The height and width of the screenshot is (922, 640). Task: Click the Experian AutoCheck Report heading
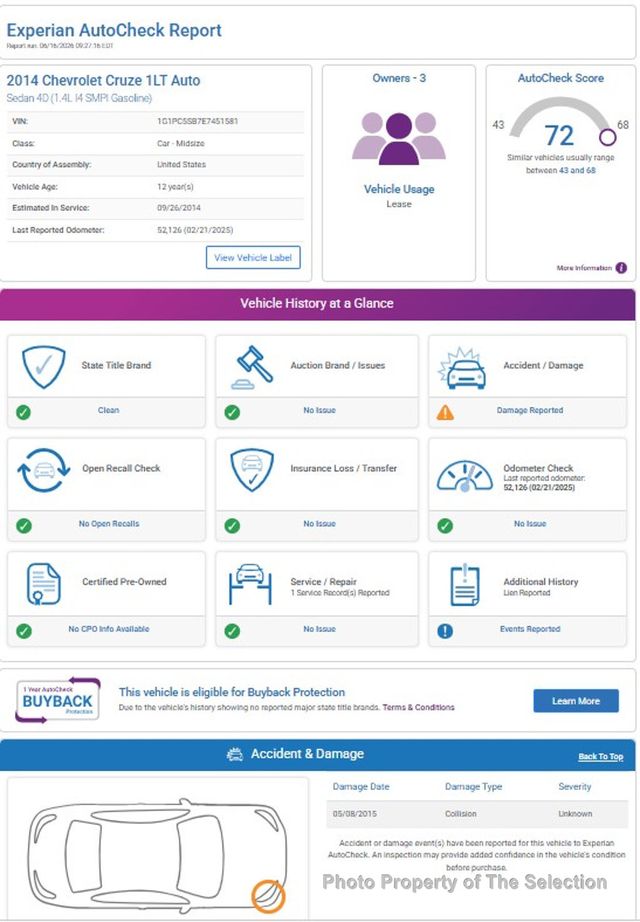114,31
